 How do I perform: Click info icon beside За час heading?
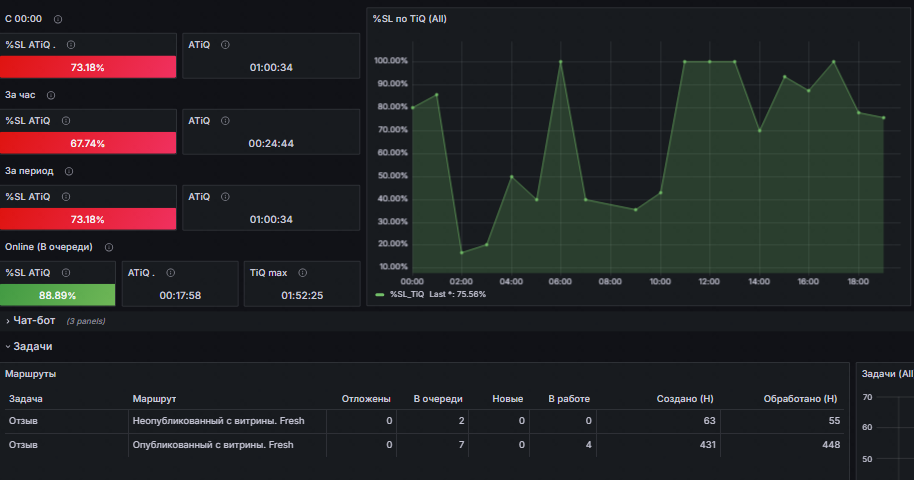click(51, 95)
